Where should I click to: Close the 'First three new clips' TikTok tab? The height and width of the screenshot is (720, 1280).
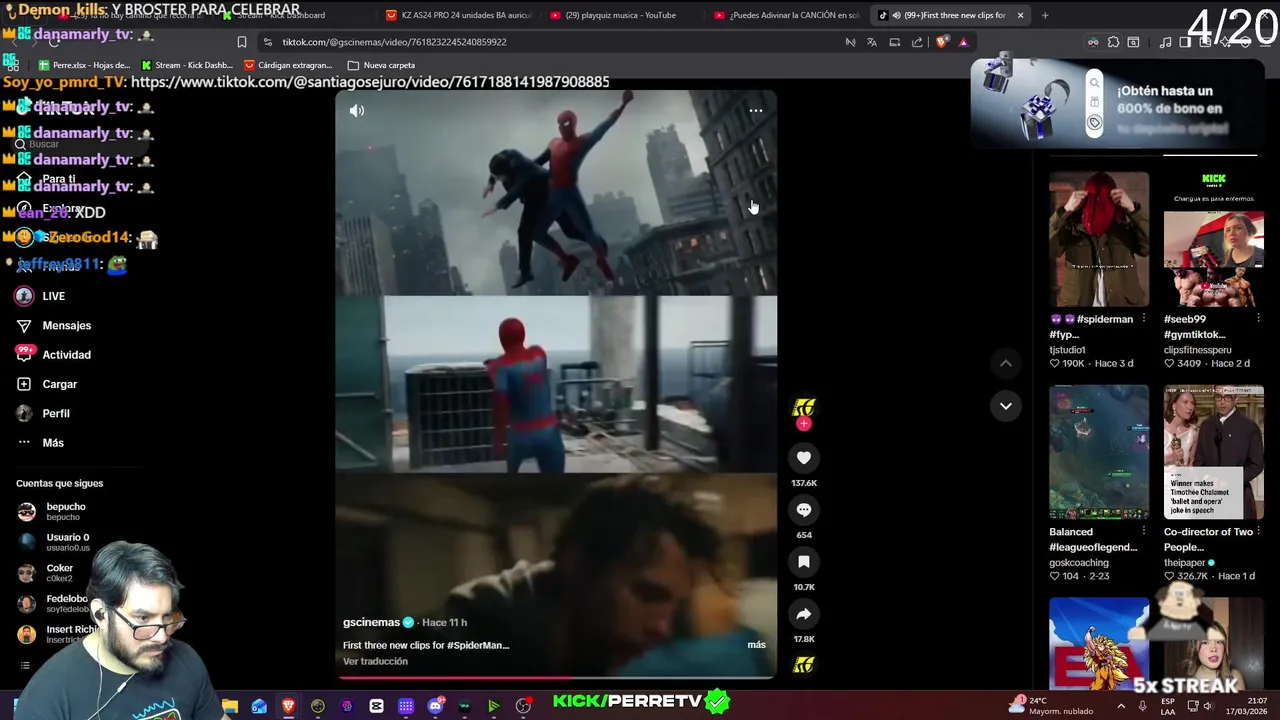click(x=1020, y=15)
